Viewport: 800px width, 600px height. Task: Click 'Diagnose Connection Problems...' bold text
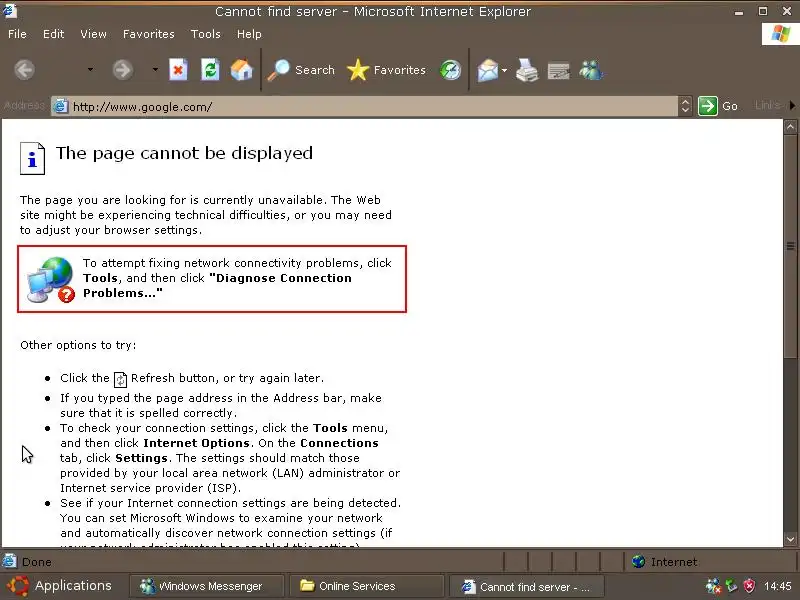217,286
